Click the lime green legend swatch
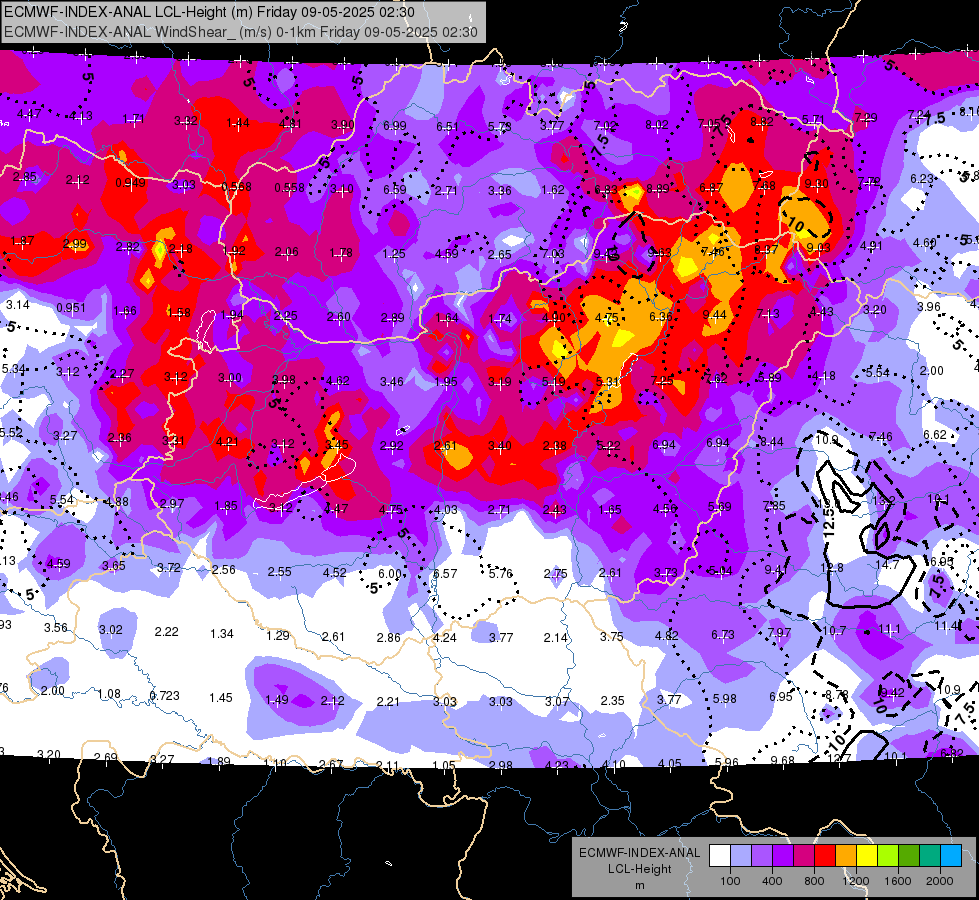 click(888, 856)
